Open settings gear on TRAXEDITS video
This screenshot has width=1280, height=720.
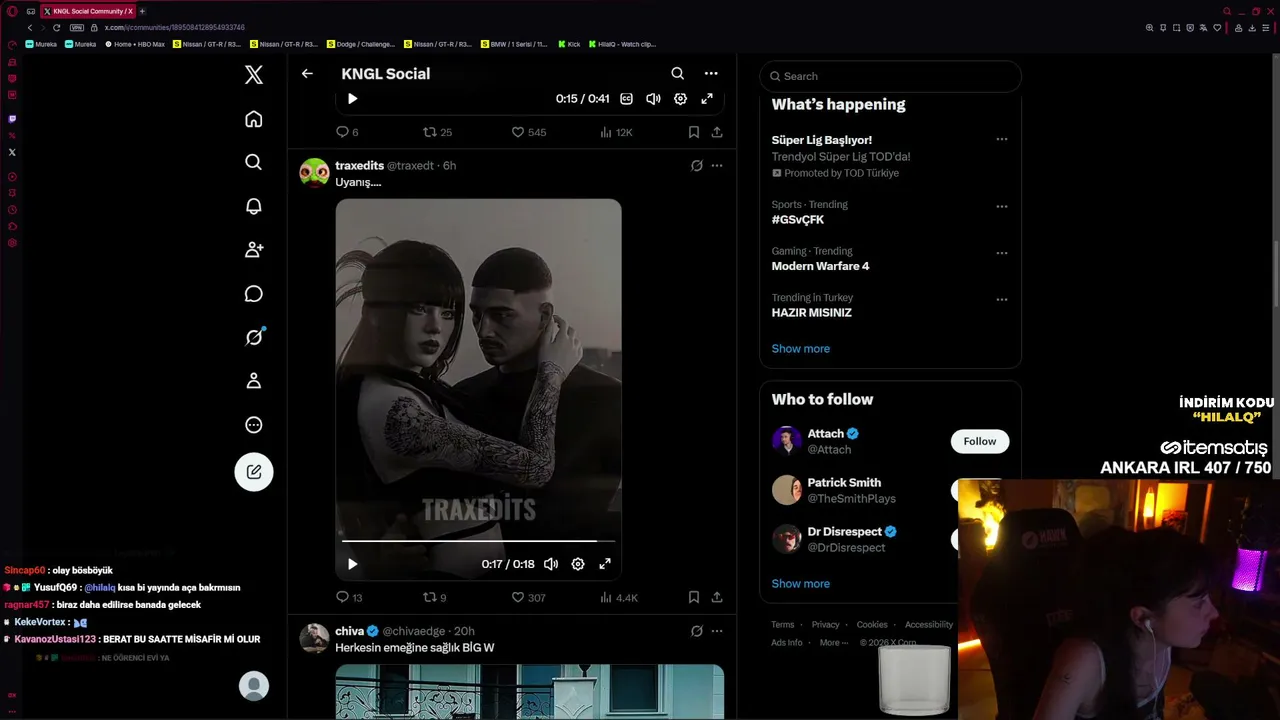pos(578,564)
